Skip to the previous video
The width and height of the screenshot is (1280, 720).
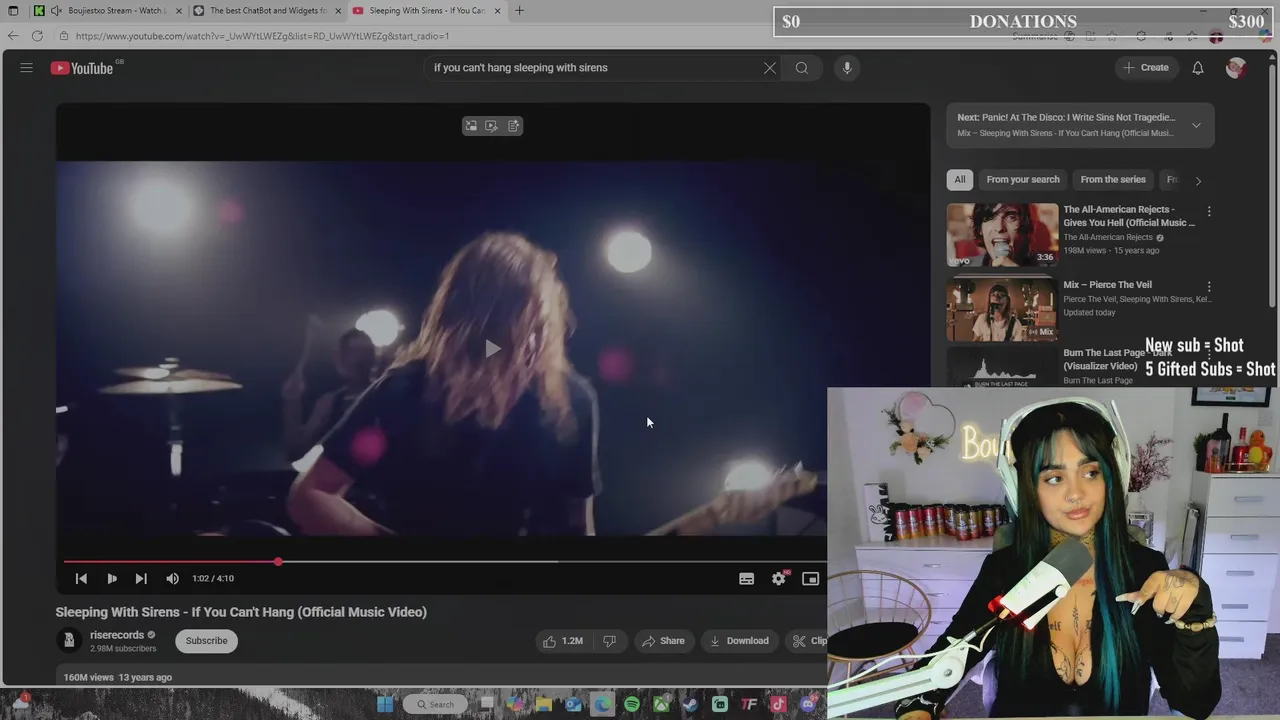[x=81, y=578]
